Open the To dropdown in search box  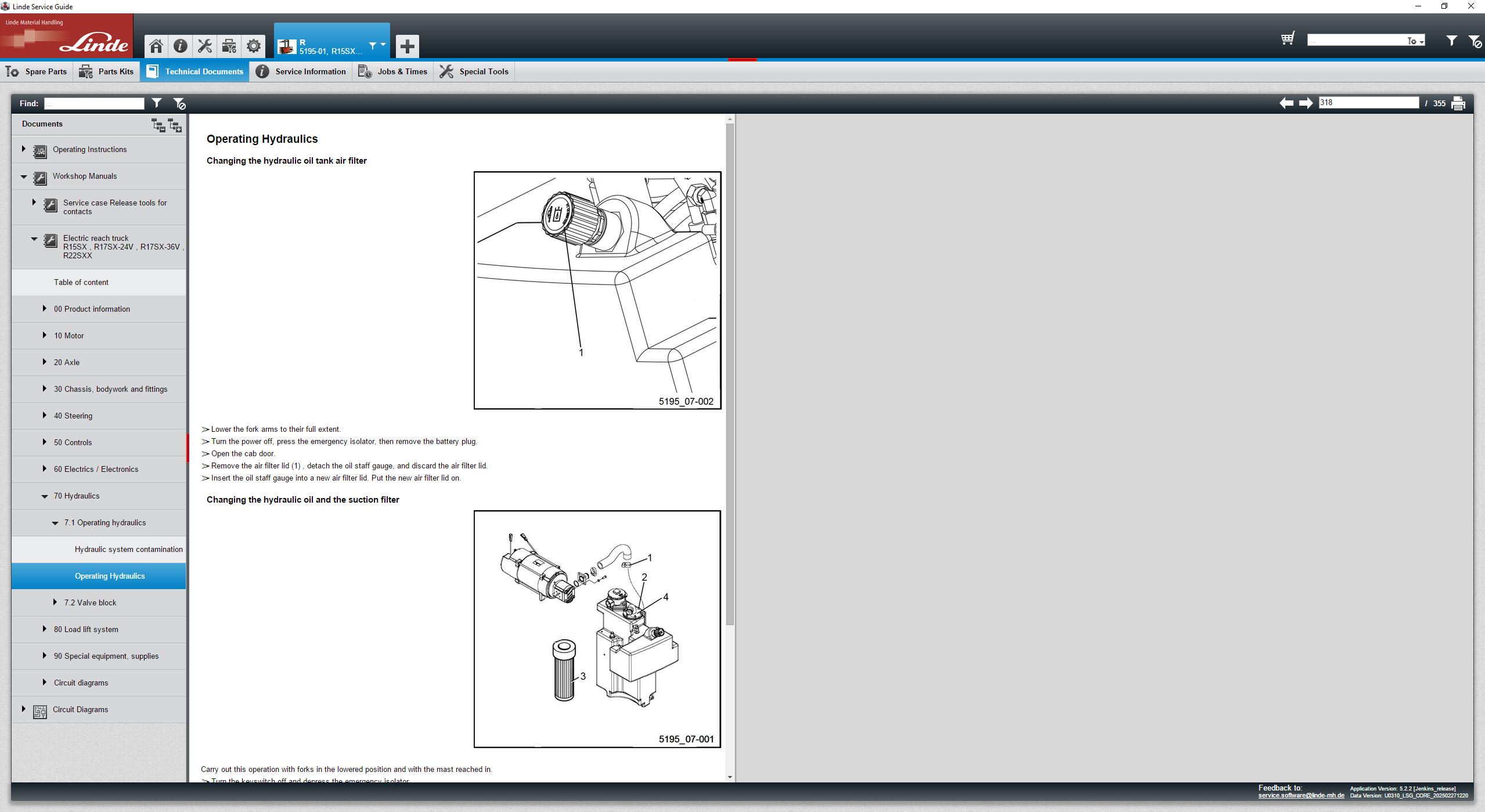pos(1415,41)
